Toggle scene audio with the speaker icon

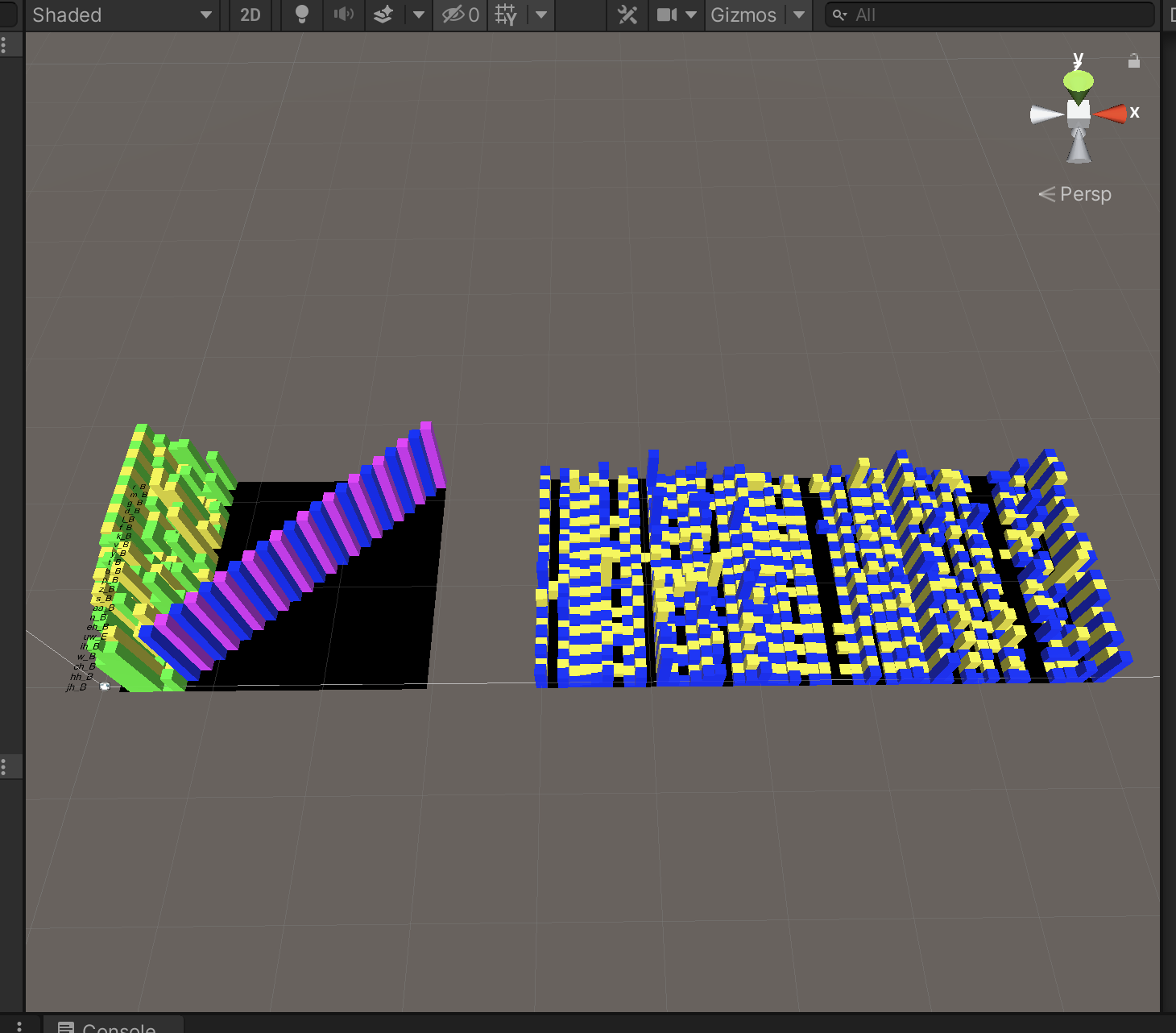click(x=344, y=15)
